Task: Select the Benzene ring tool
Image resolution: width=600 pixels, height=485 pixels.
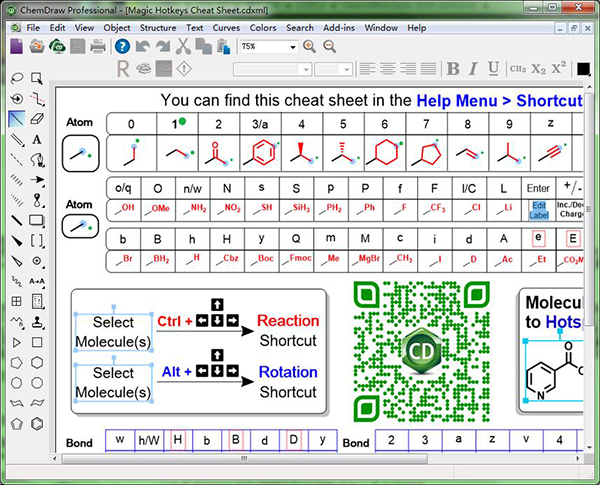Action: point(37,424)
